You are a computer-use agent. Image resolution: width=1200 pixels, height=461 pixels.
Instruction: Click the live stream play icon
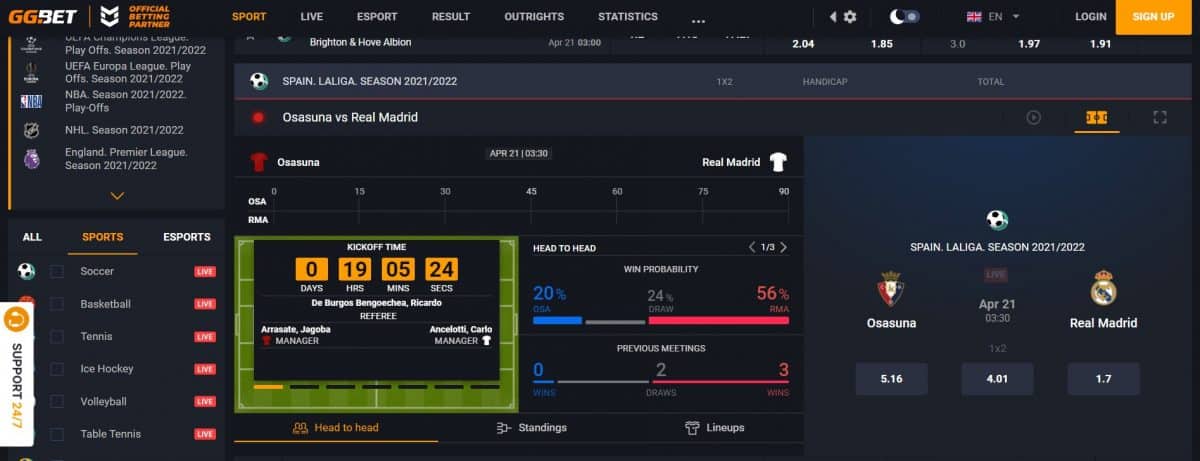[x=1033, y=117]
